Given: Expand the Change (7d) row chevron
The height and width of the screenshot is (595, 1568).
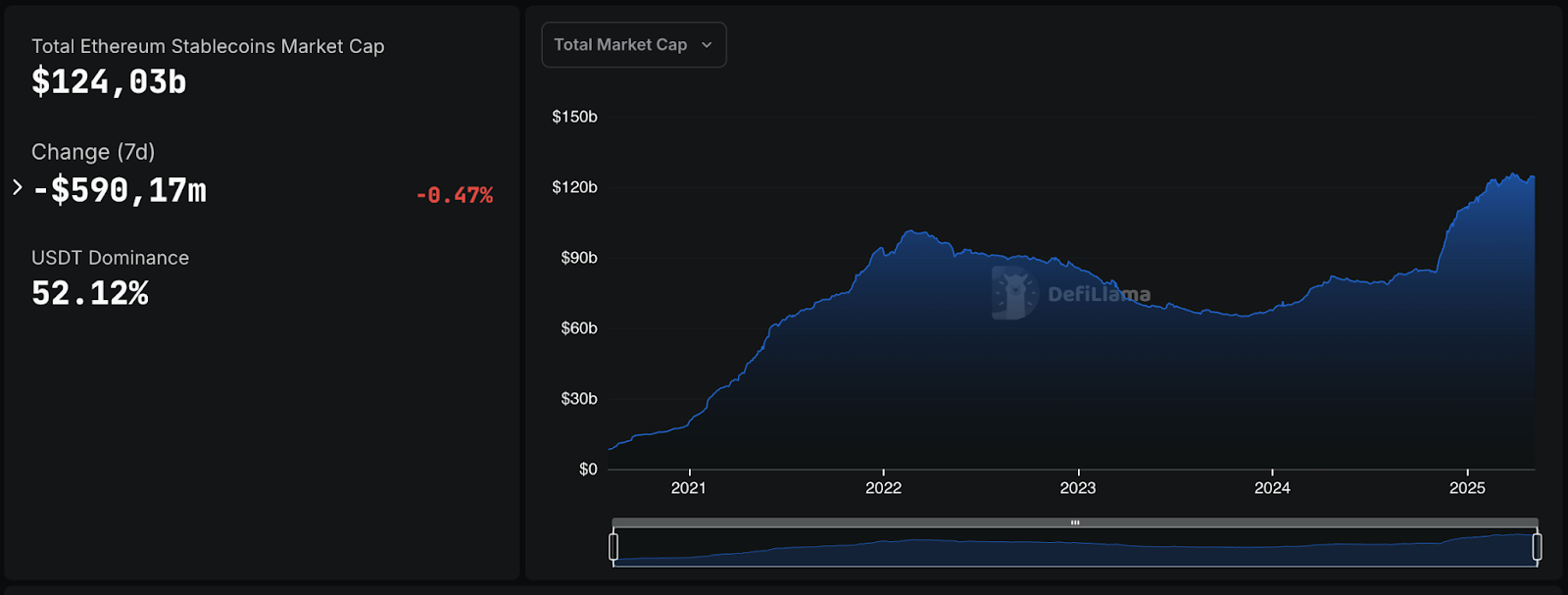Looking at the screenshot, I should tap(17, 187).
